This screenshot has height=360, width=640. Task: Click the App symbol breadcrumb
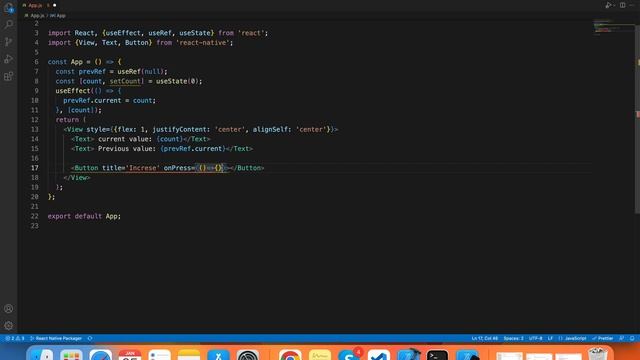[x=58, y=16]
